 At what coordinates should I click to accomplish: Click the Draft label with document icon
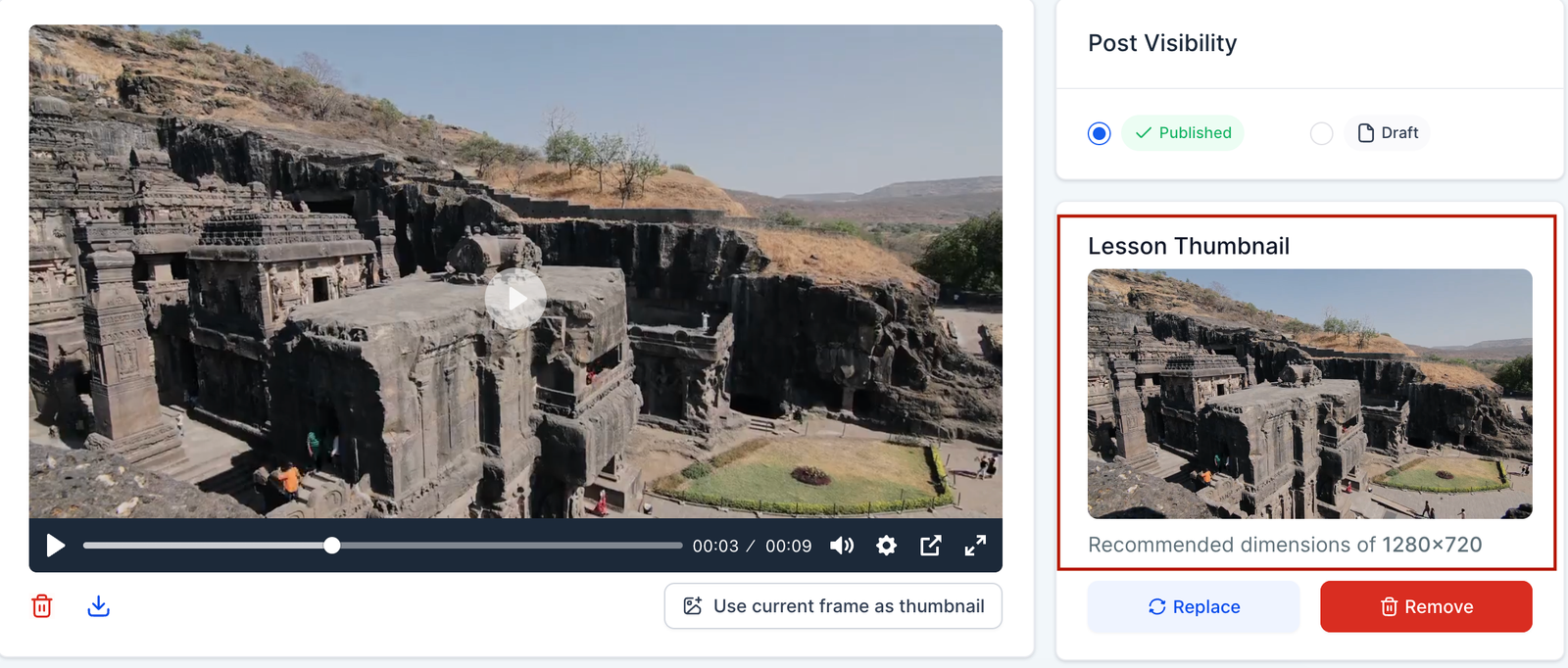coord(1388,133)
